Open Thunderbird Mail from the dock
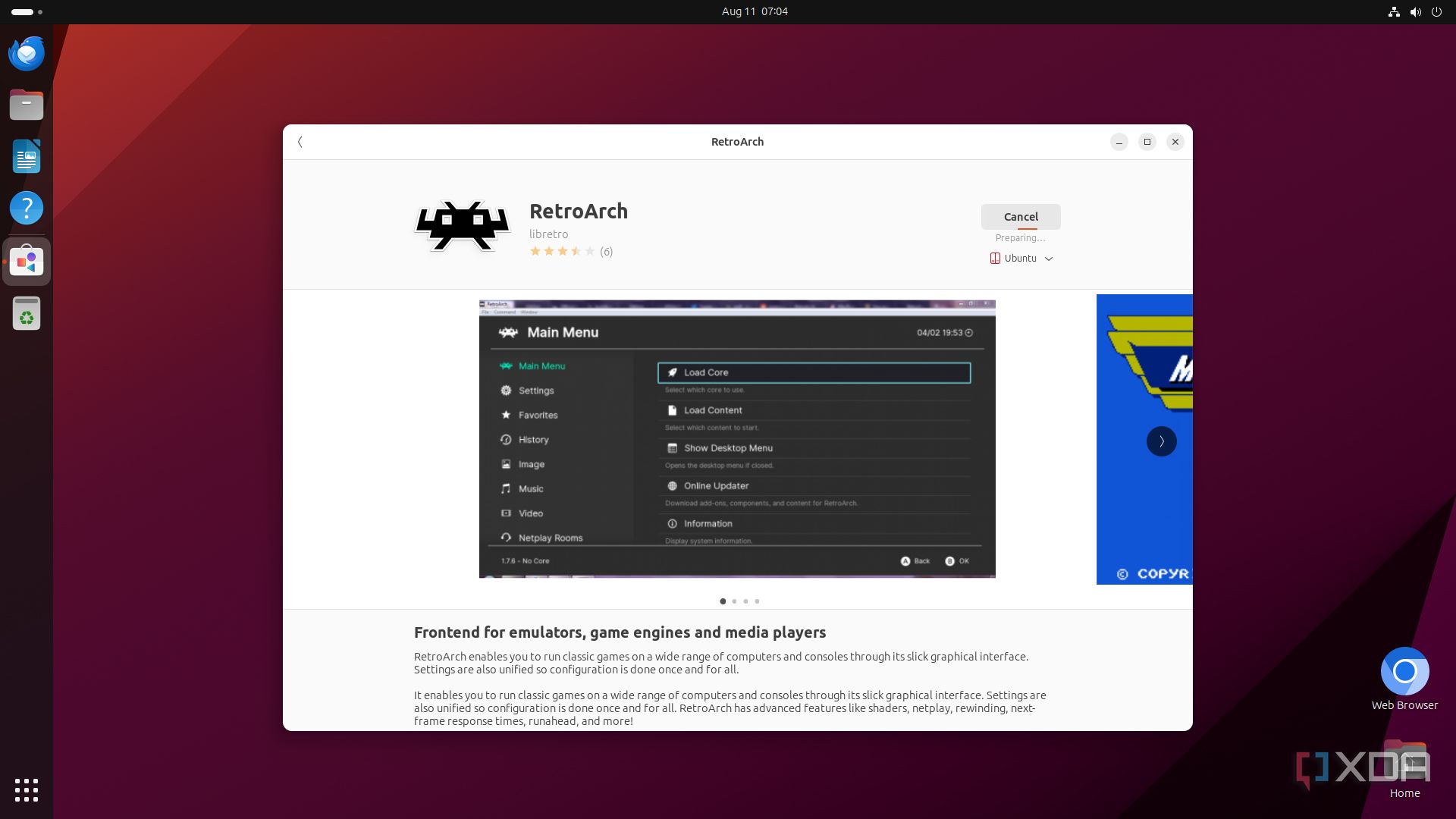Image resolution: width=1456 pixels, height=819 pixels. tap(27, 53)
